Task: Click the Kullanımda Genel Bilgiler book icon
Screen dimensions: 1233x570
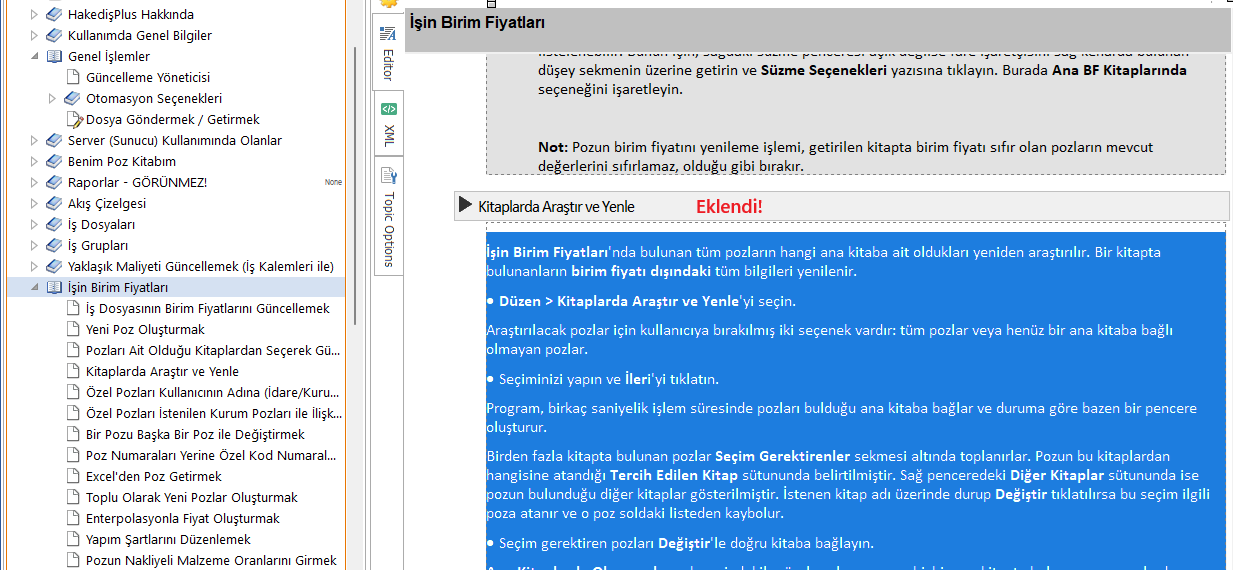Action: coord(54,36)
